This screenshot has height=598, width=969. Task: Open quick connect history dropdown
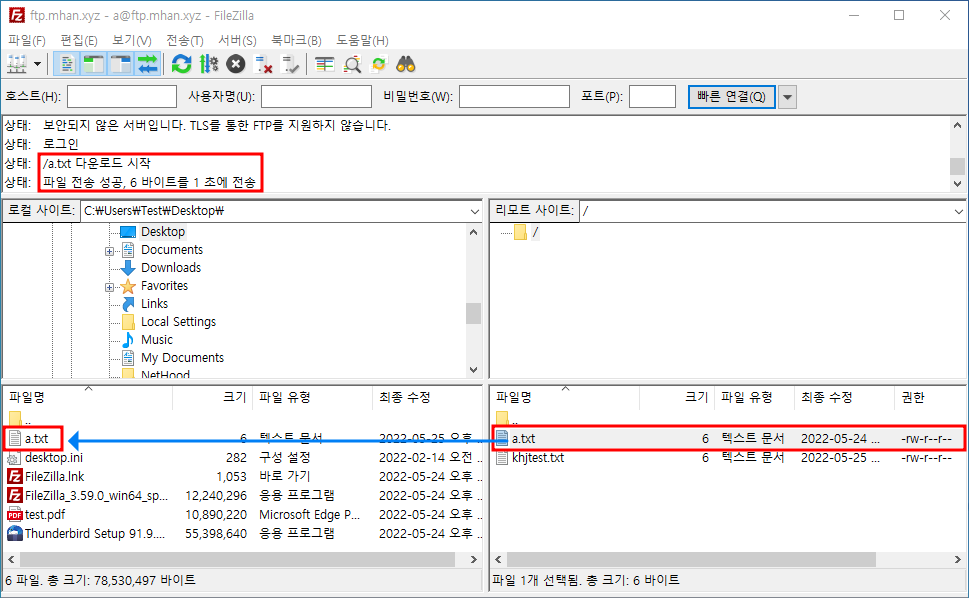(x=787, y=97)
